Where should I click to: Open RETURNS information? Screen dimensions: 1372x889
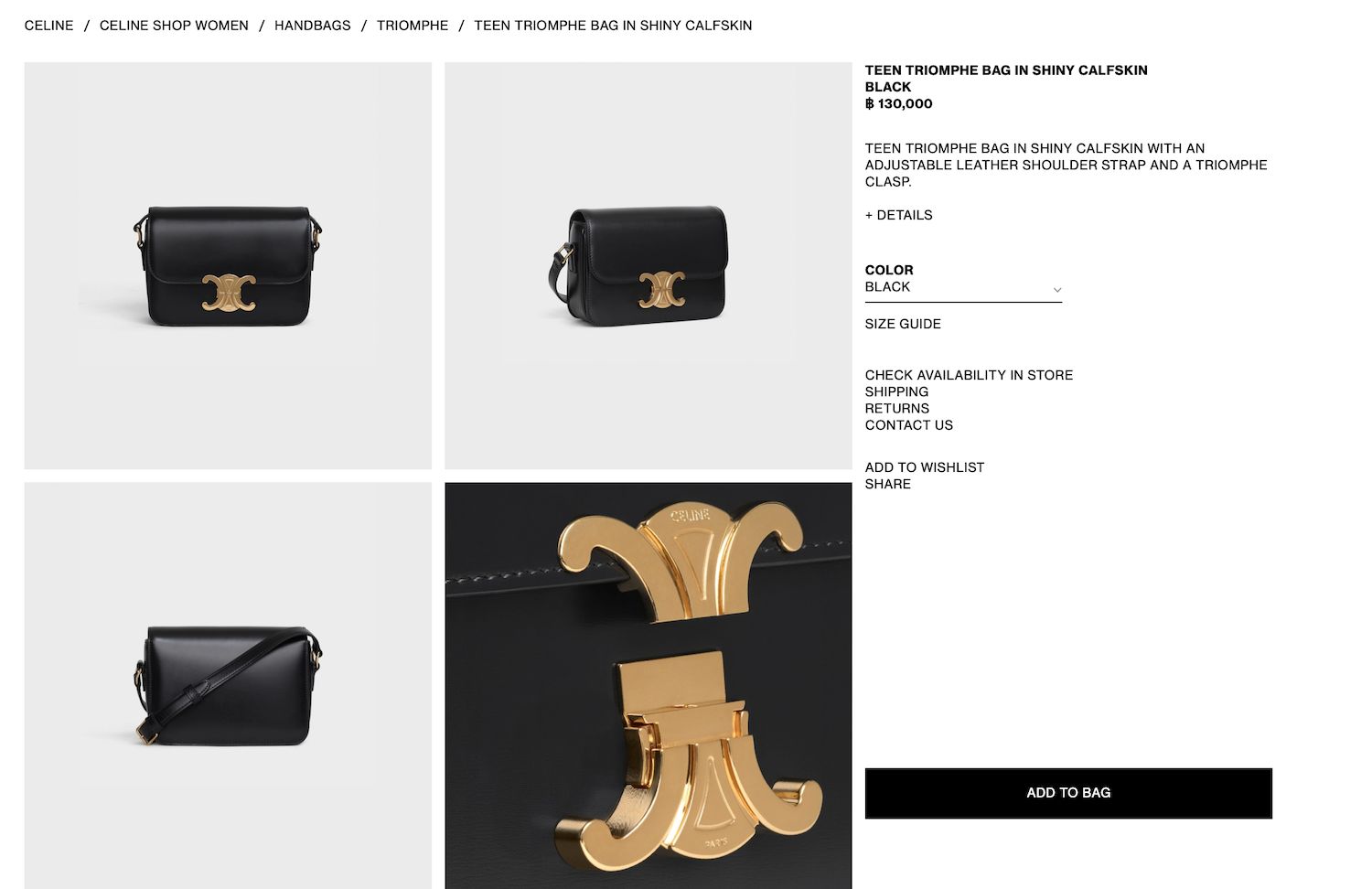point(896,408)
